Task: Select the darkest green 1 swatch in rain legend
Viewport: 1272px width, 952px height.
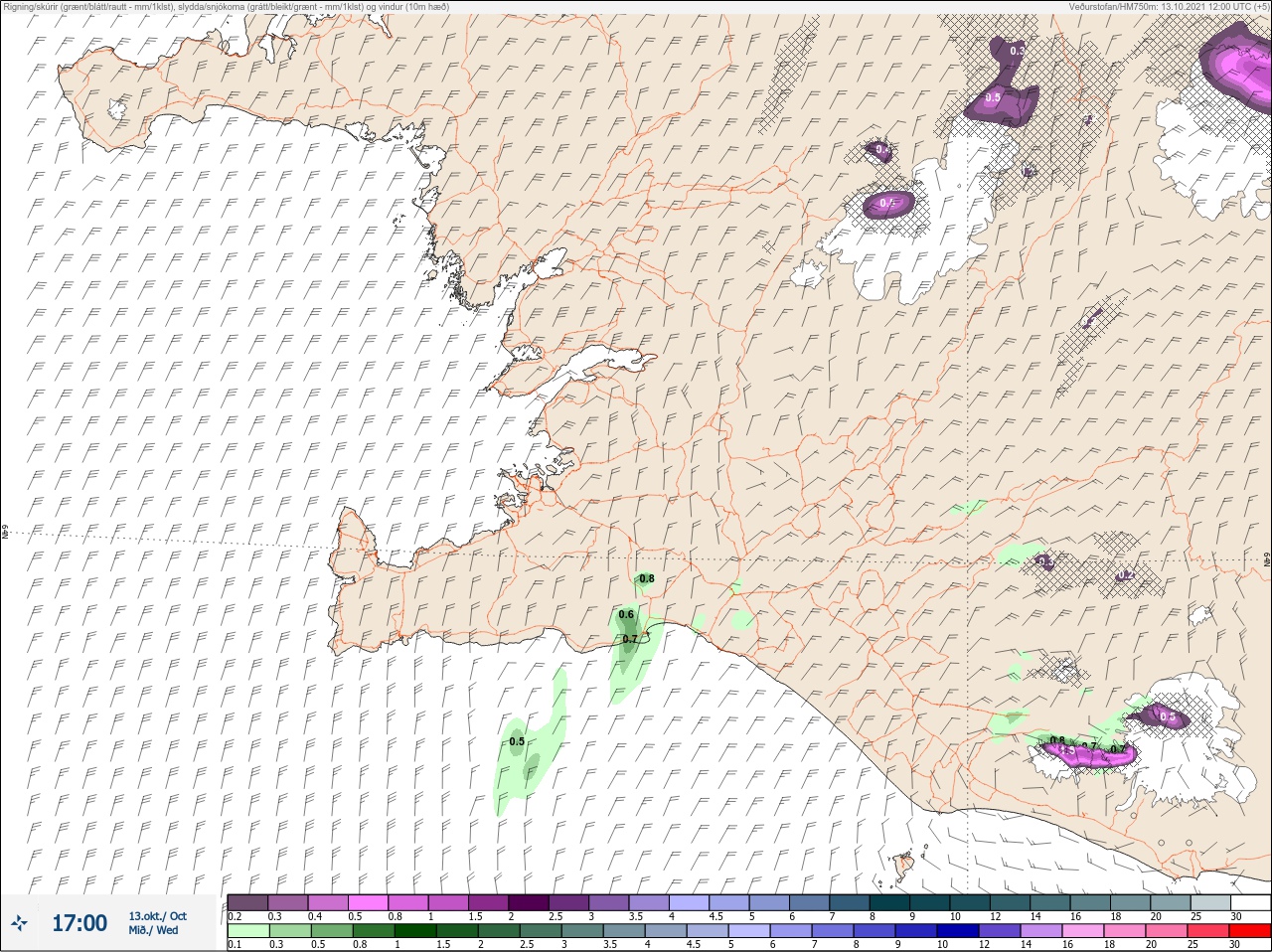Action: pyautogui.click(x=414, y=931)
